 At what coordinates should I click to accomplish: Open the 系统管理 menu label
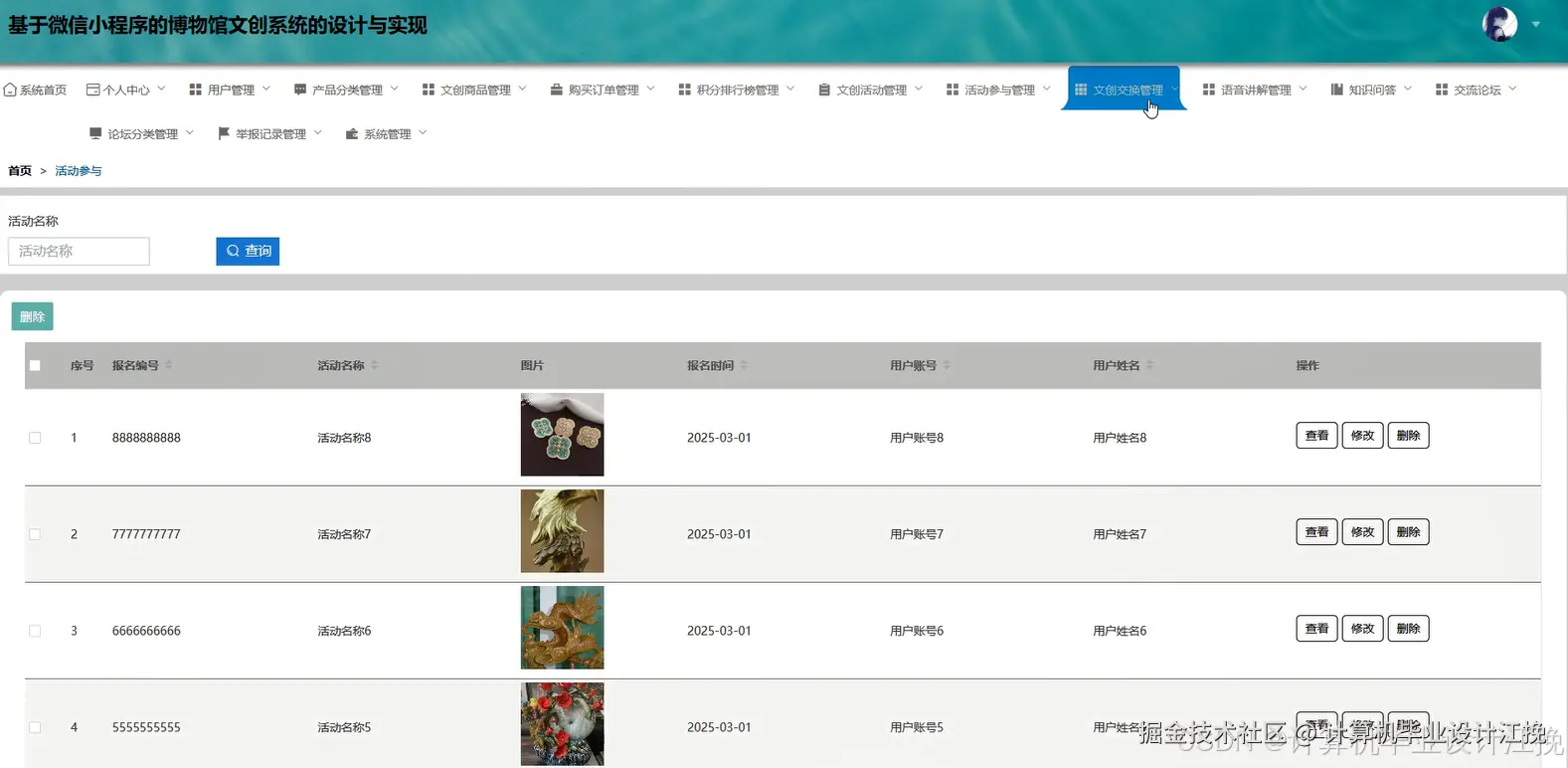(387, 133)
